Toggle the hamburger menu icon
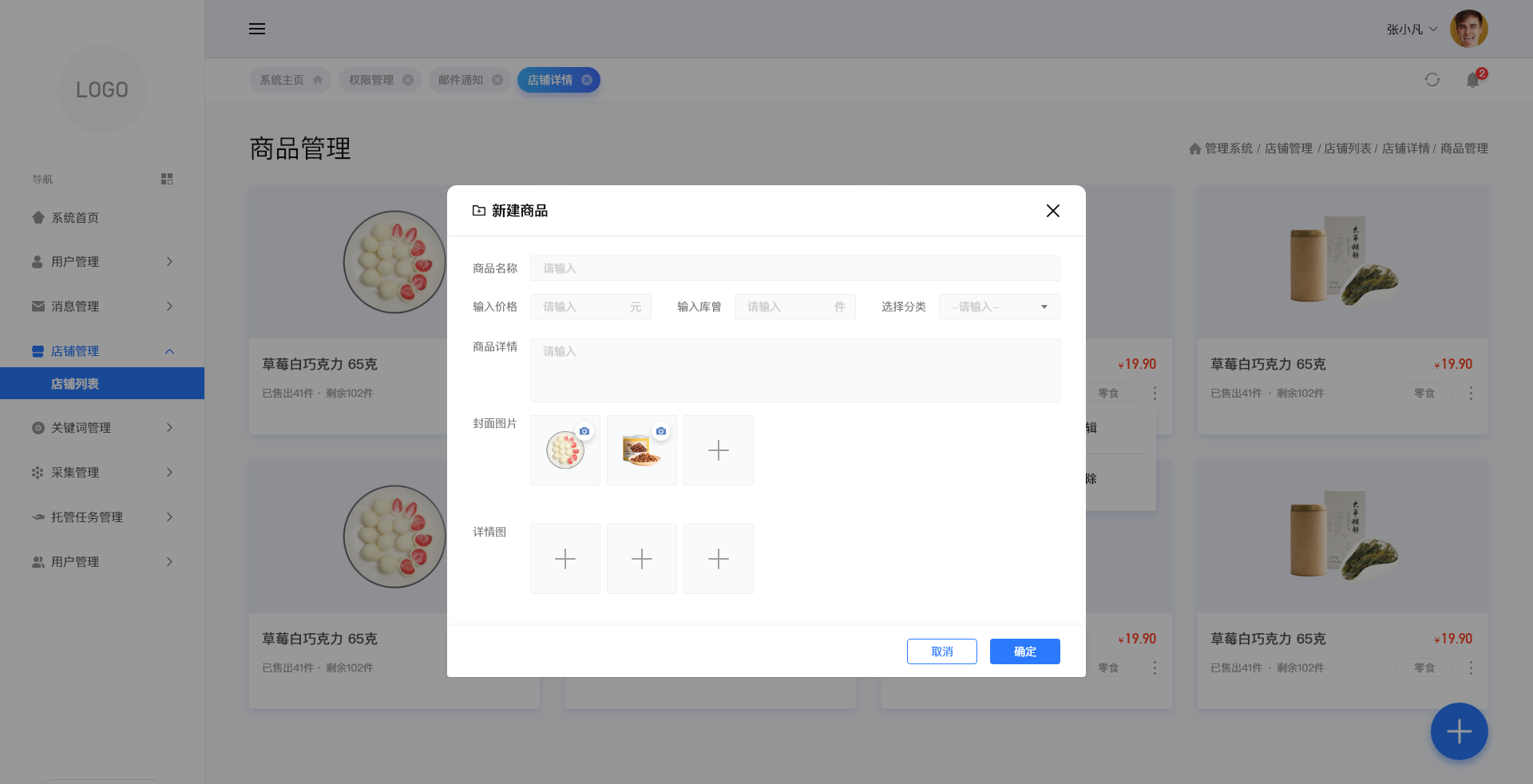The height and width of the screenshot is (784, 1533). (257, 29)
